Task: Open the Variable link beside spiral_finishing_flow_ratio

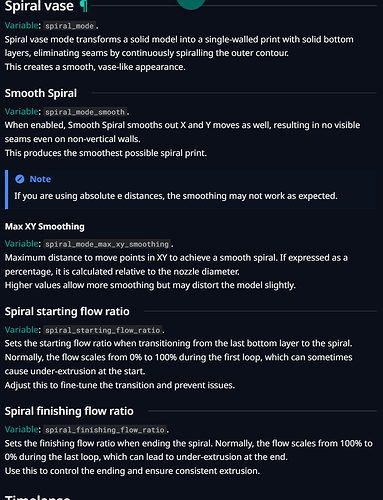Action: [x=21, y=430]
